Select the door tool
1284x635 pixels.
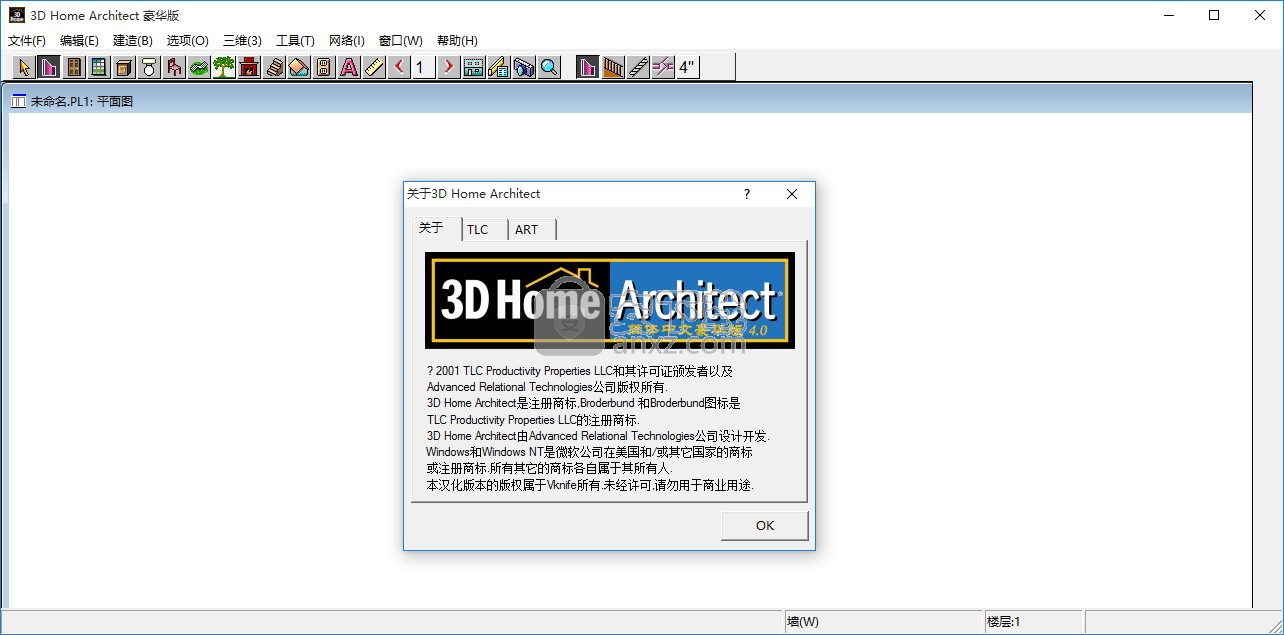pyautogui.click(x=74, y=67)
